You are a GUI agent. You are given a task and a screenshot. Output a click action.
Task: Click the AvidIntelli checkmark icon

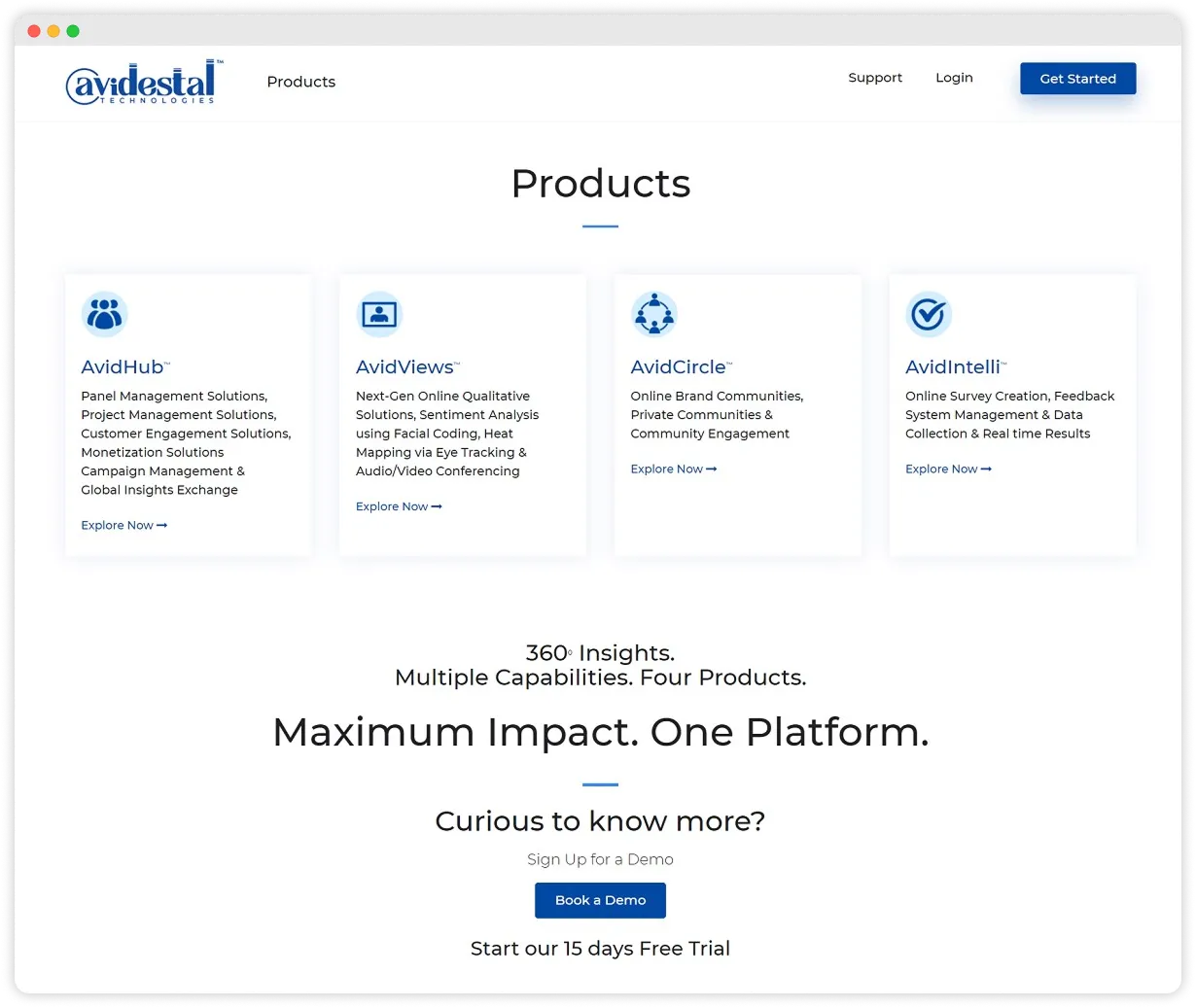(929, 314)
